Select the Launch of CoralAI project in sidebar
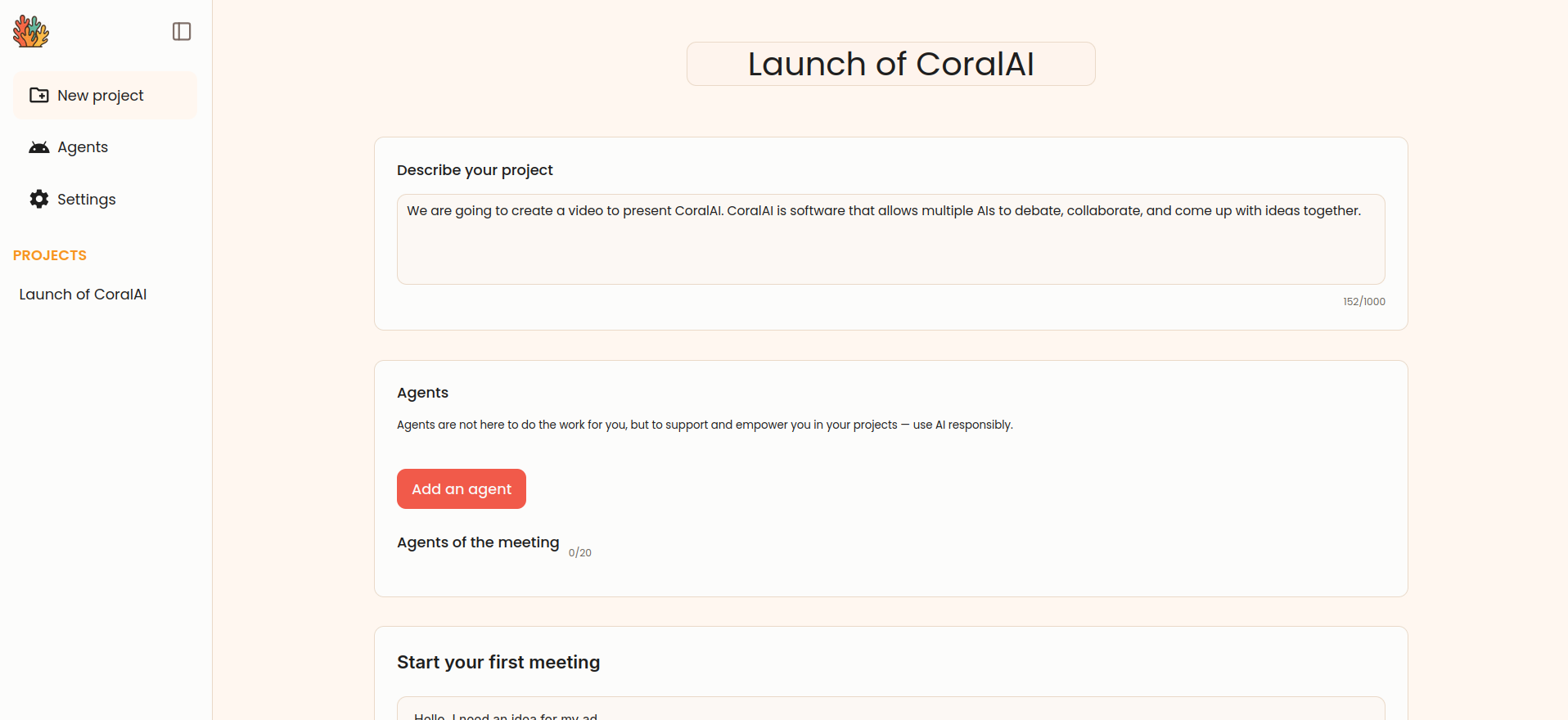The image size is (1568, 720). (x=83, y=295)
